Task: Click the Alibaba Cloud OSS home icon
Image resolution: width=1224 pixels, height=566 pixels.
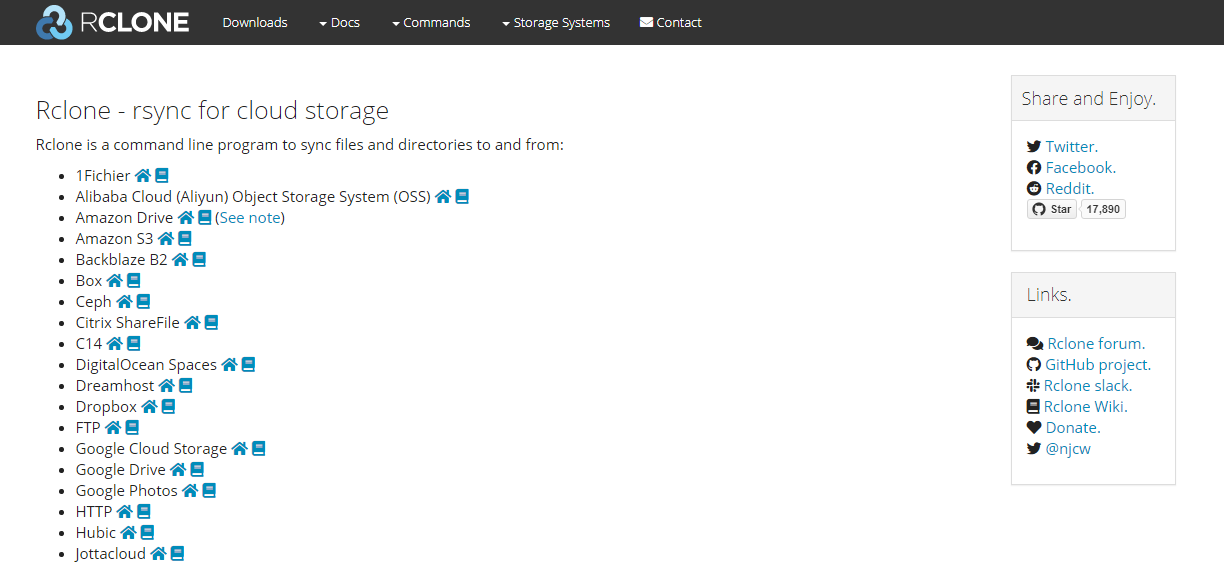Action: (443, 197)
